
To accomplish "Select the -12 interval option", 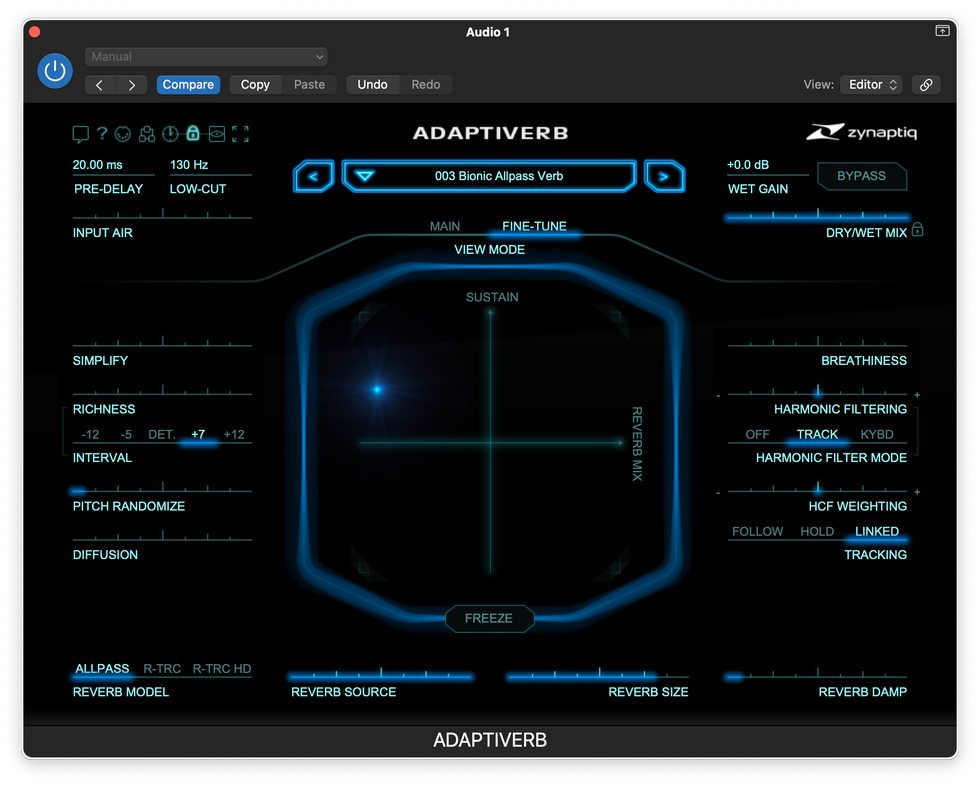I will tap(90, 434).
